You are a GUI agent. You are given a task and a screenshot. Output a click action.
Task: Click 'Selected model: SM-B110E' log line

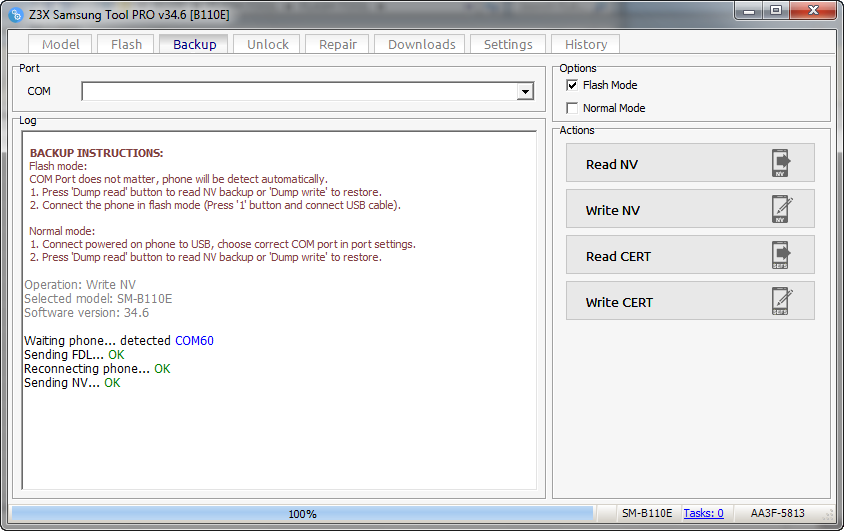[x=98, y=299]
